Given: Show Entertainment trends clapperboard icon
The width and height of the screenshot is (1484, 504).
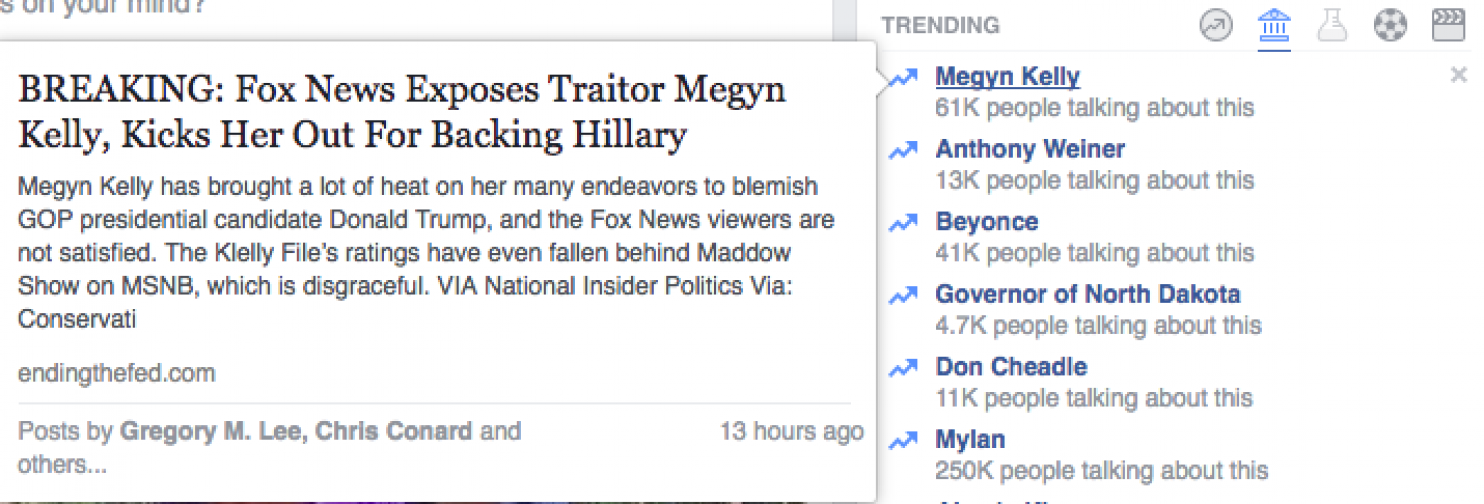Looking at the screenshot, I should coord(1448,27).
